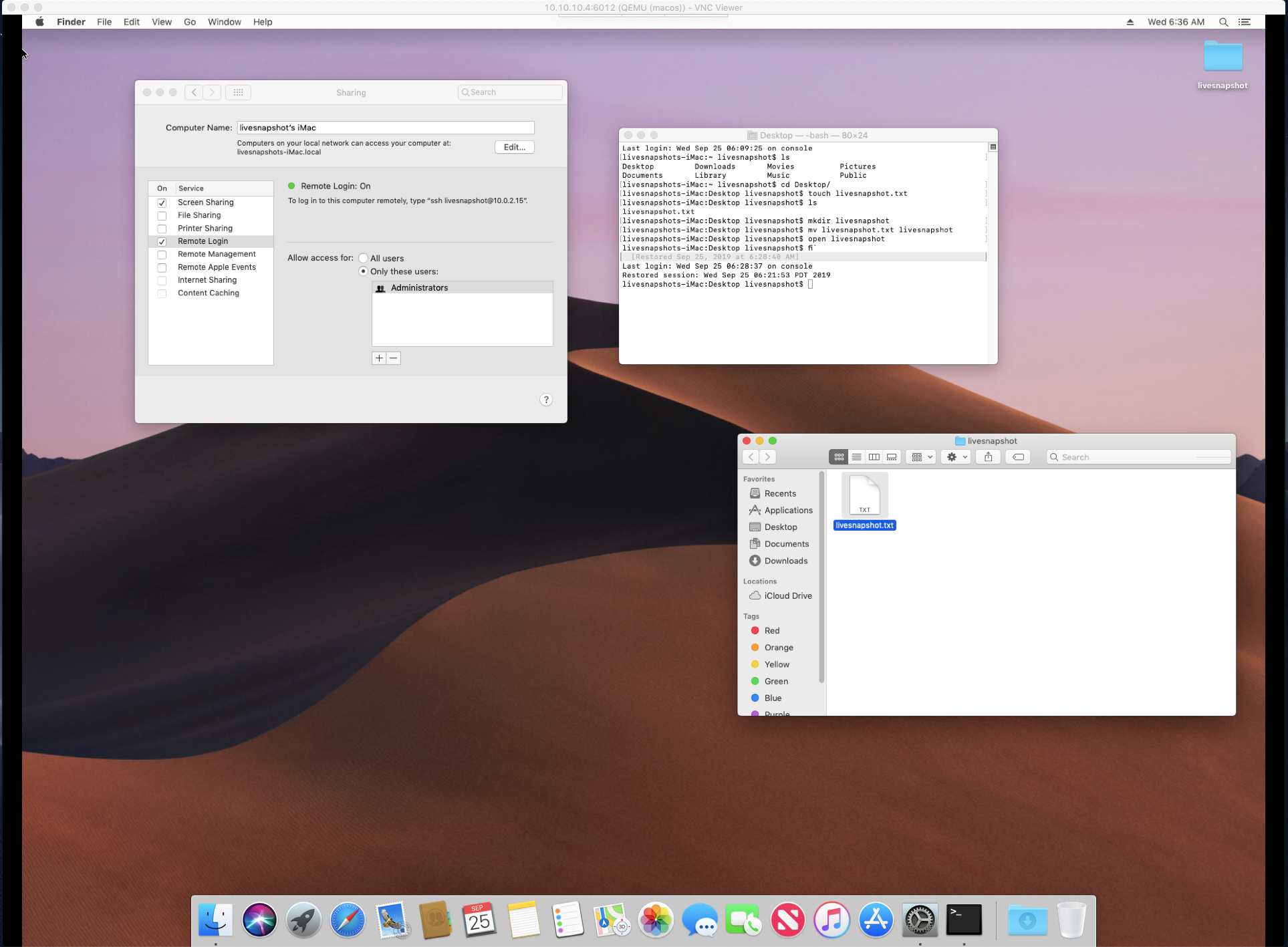Click the Edit Tags icon in Finder
This screenshot has width=1288, height=947.
point(1018,457)
